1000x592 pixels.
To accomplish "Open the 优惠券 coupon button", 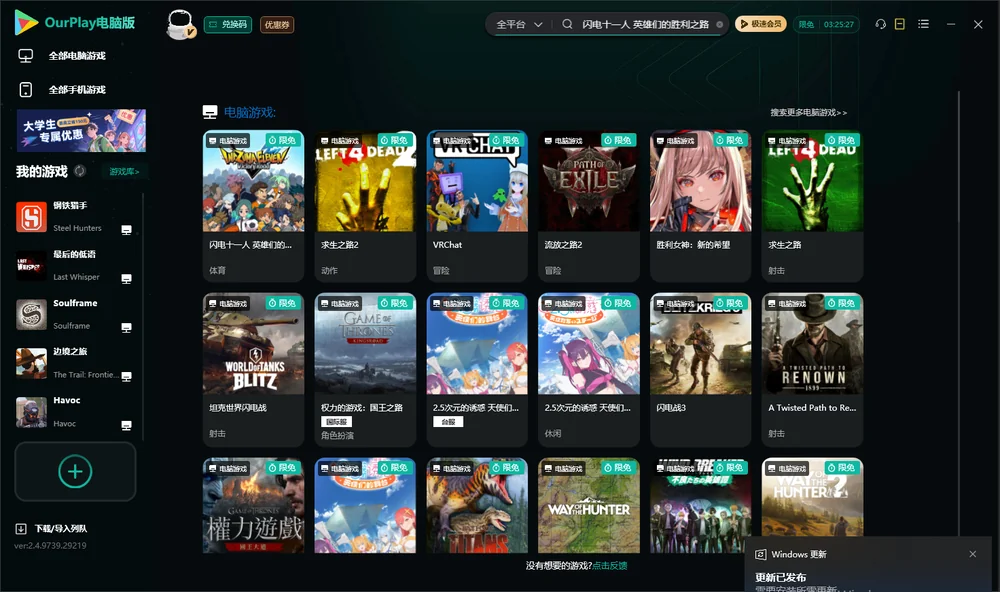I will point(277,25).
